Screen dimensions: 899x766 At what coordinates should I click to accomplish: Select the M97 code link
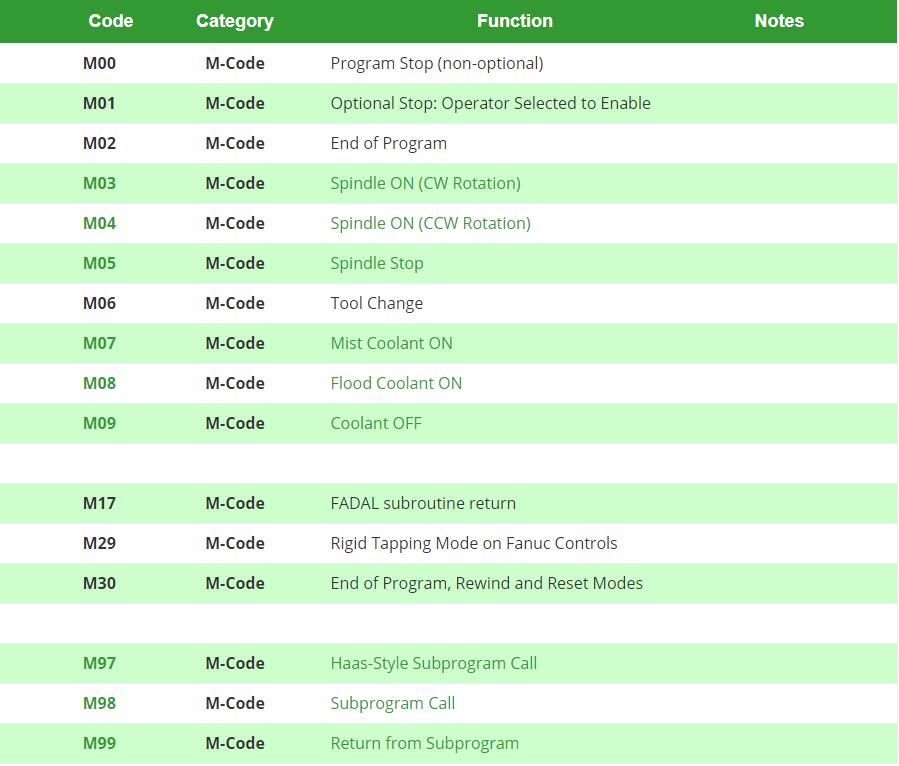(100, 663)
